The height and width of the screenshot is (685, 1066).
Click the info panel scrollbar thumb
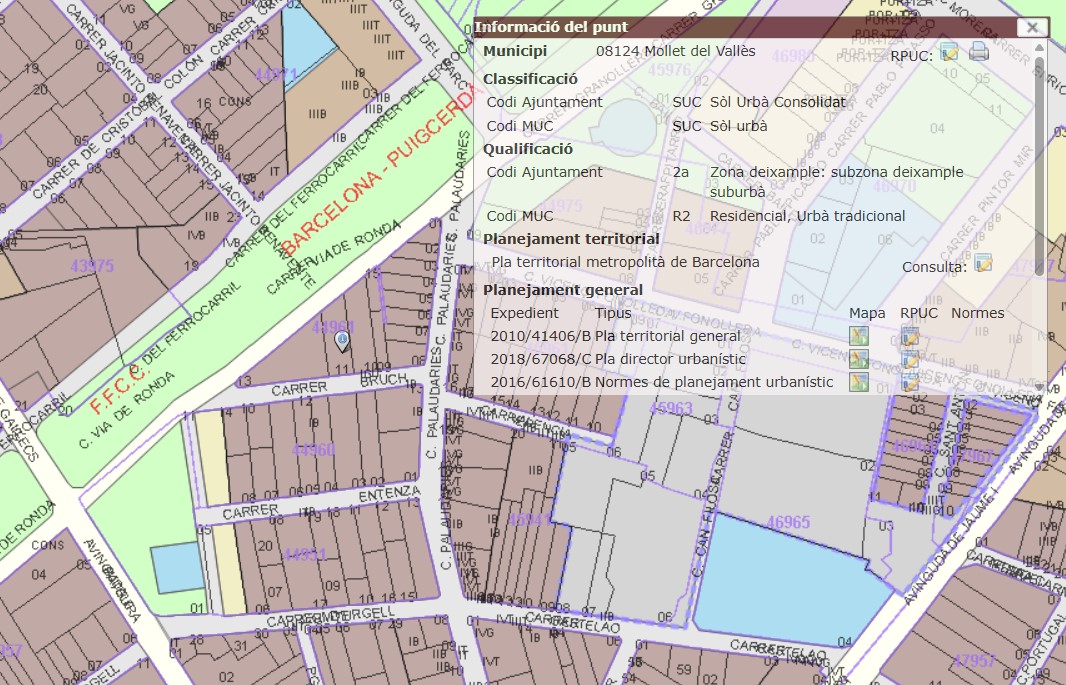(x=1039, y=166)
